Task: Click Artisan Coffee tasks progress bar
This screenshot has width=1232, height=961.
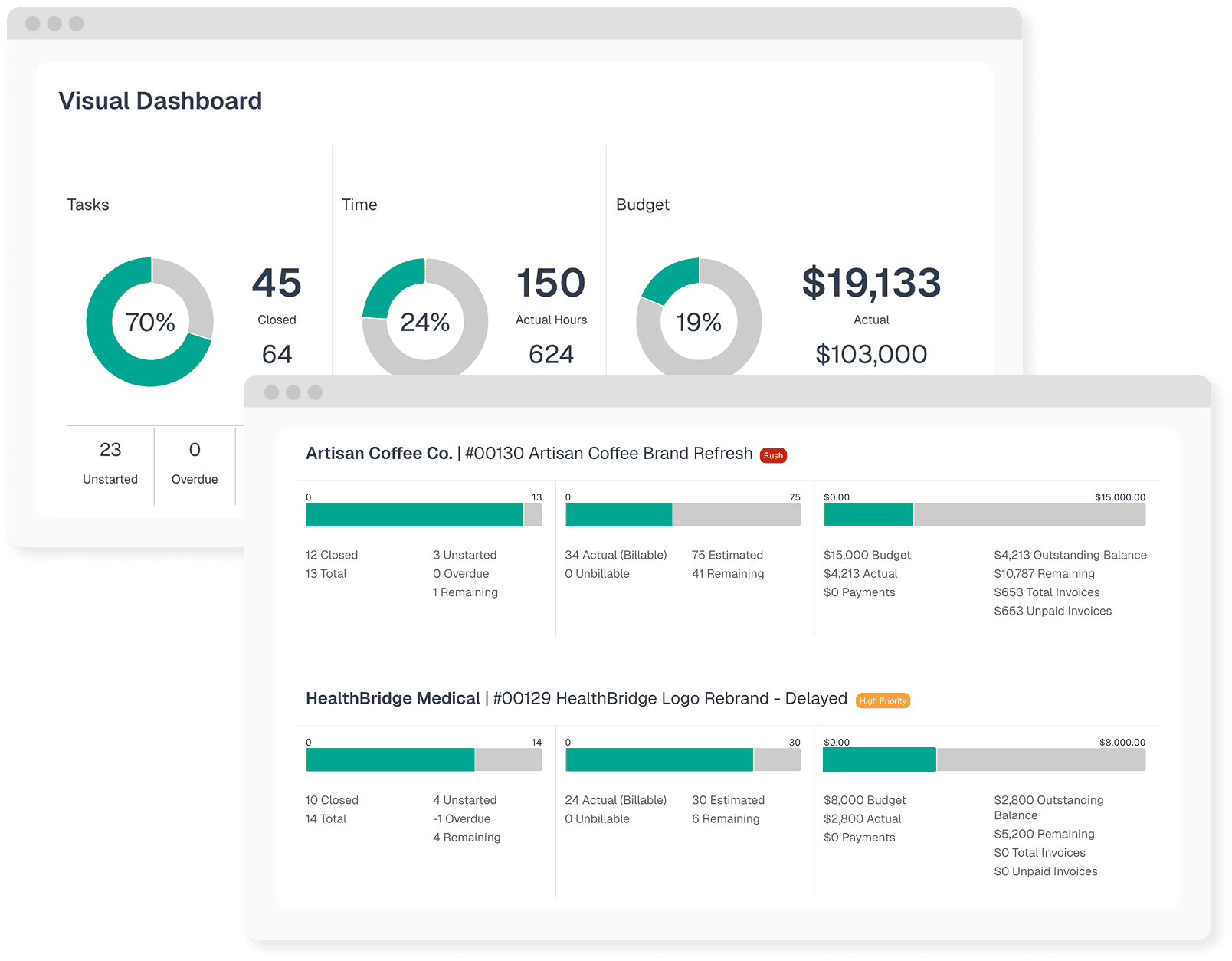Action: [423, 515]
